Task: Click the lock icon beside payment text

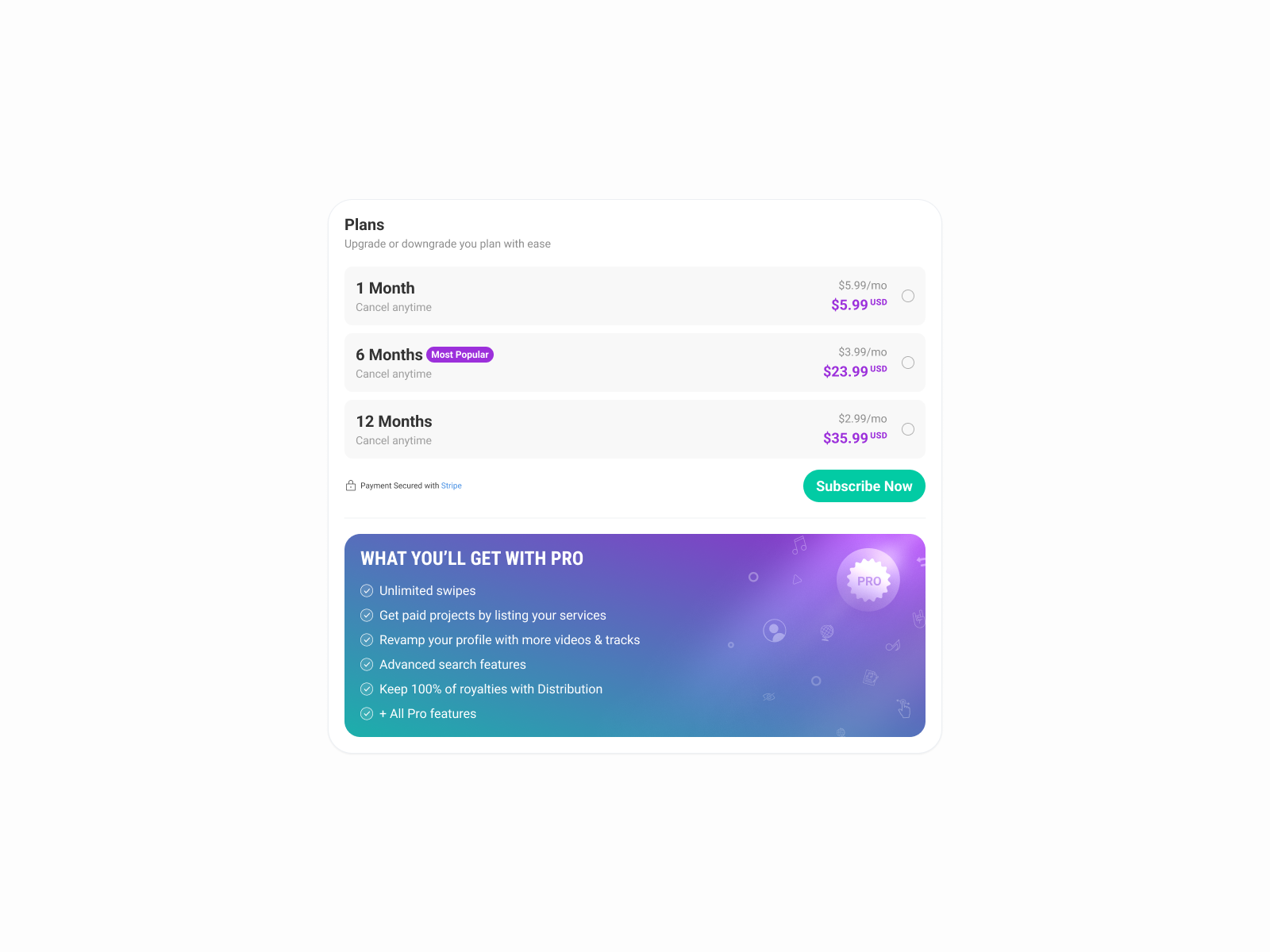Action: pyautogui.click(x=350, y=485)
